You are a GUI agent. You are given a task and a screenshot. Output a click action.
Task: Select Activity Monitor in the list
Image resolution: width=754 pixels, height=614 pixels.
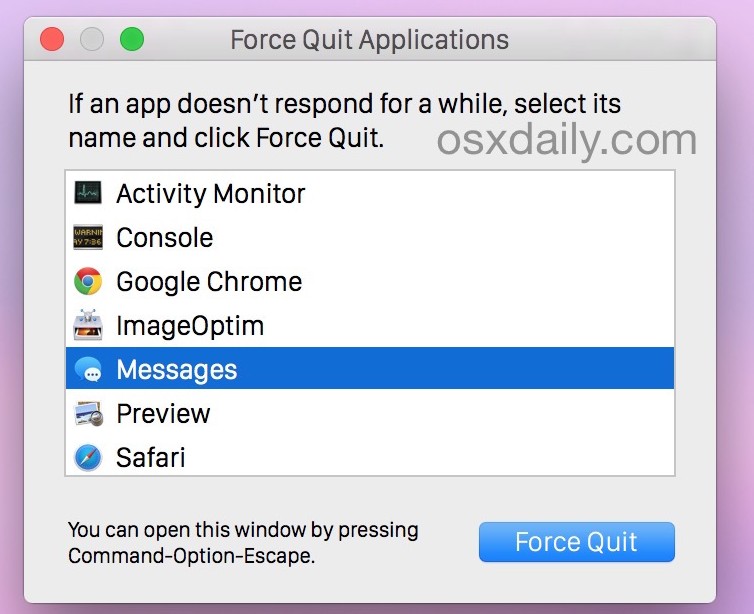click(x=211, y=194)
